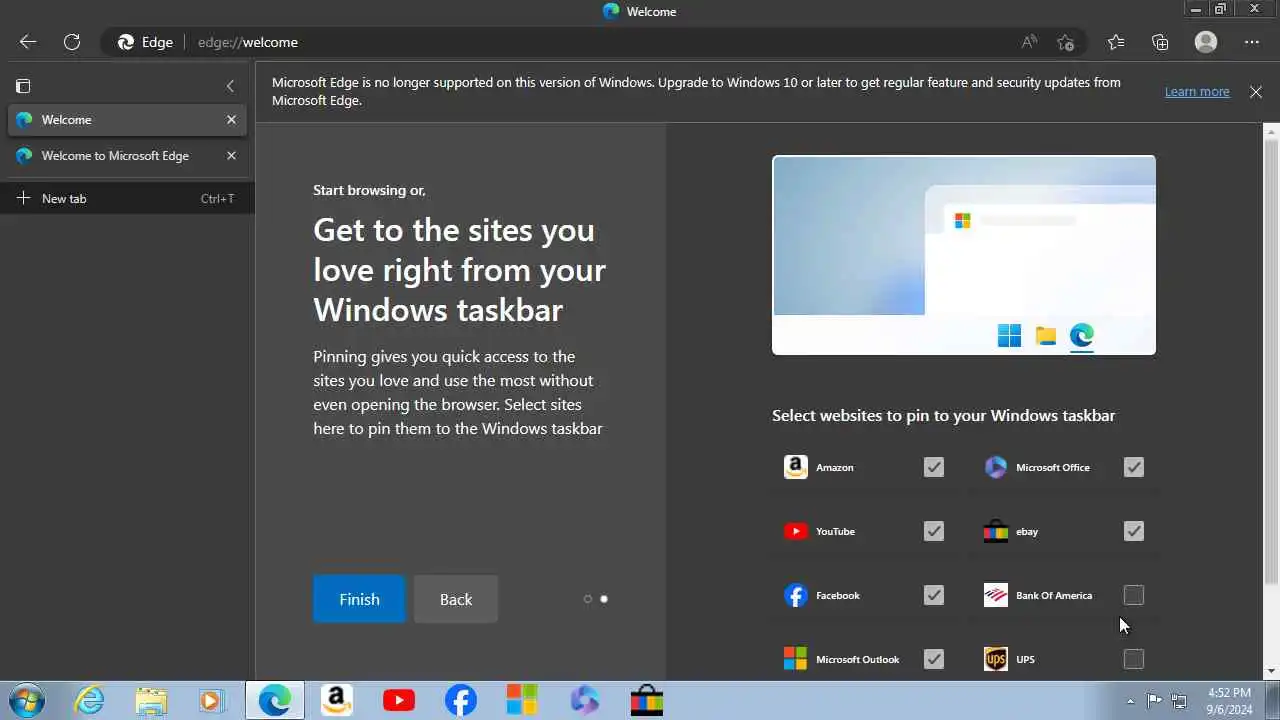Open a New tab
The image size is (1280, 720).
pos(127,198)
